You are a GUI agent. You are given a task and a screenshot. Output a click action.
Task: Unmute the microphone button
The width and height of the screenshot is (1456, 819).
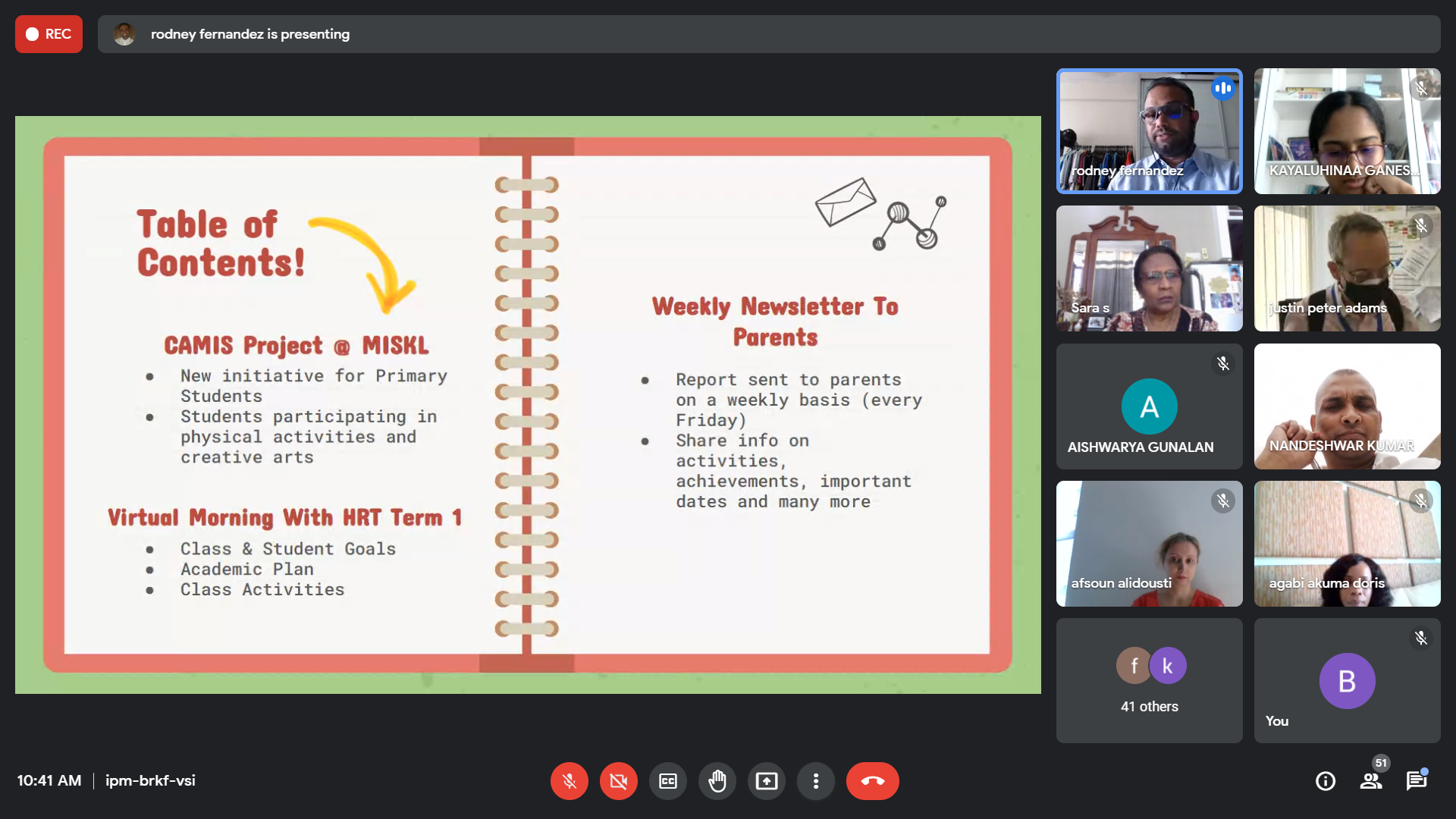coord(569,781)
